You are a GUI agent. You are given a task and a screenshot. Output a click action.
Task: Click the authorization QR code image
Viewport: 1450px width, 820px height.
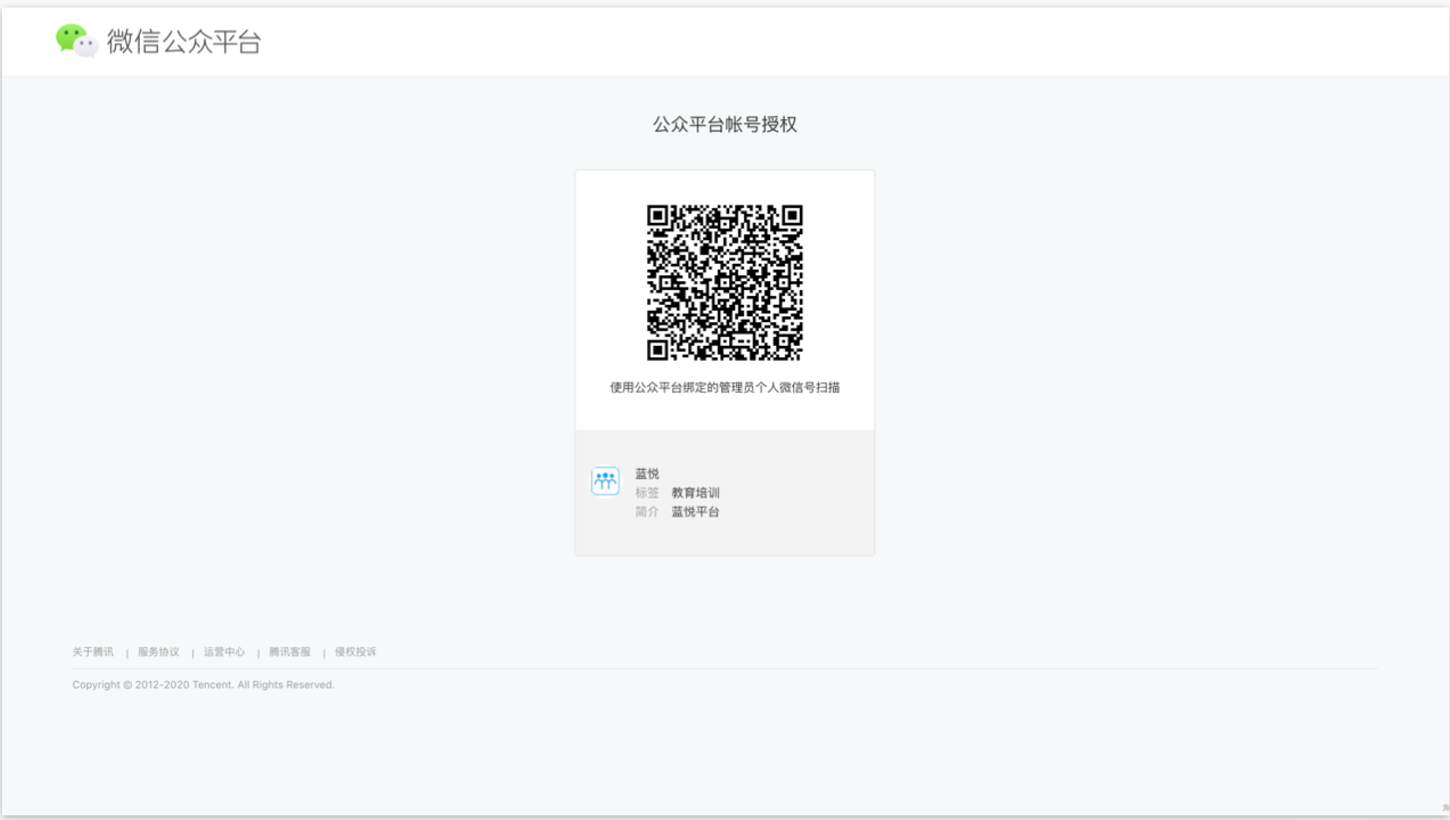tap(725, 283)
